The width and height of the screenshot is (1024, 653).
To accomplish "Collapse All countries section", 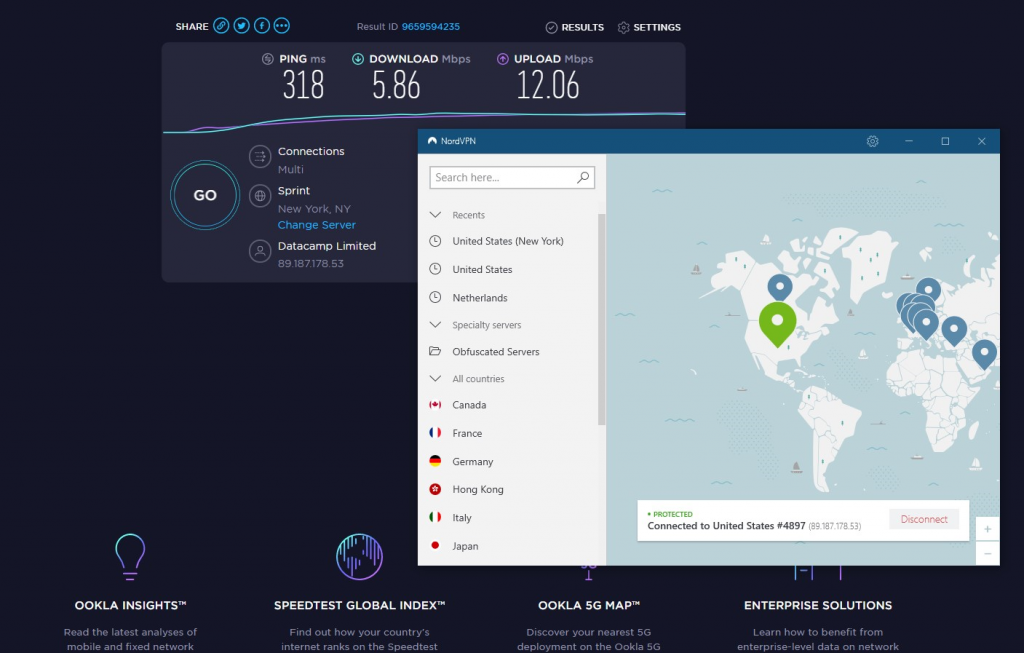I will [435, 378].
